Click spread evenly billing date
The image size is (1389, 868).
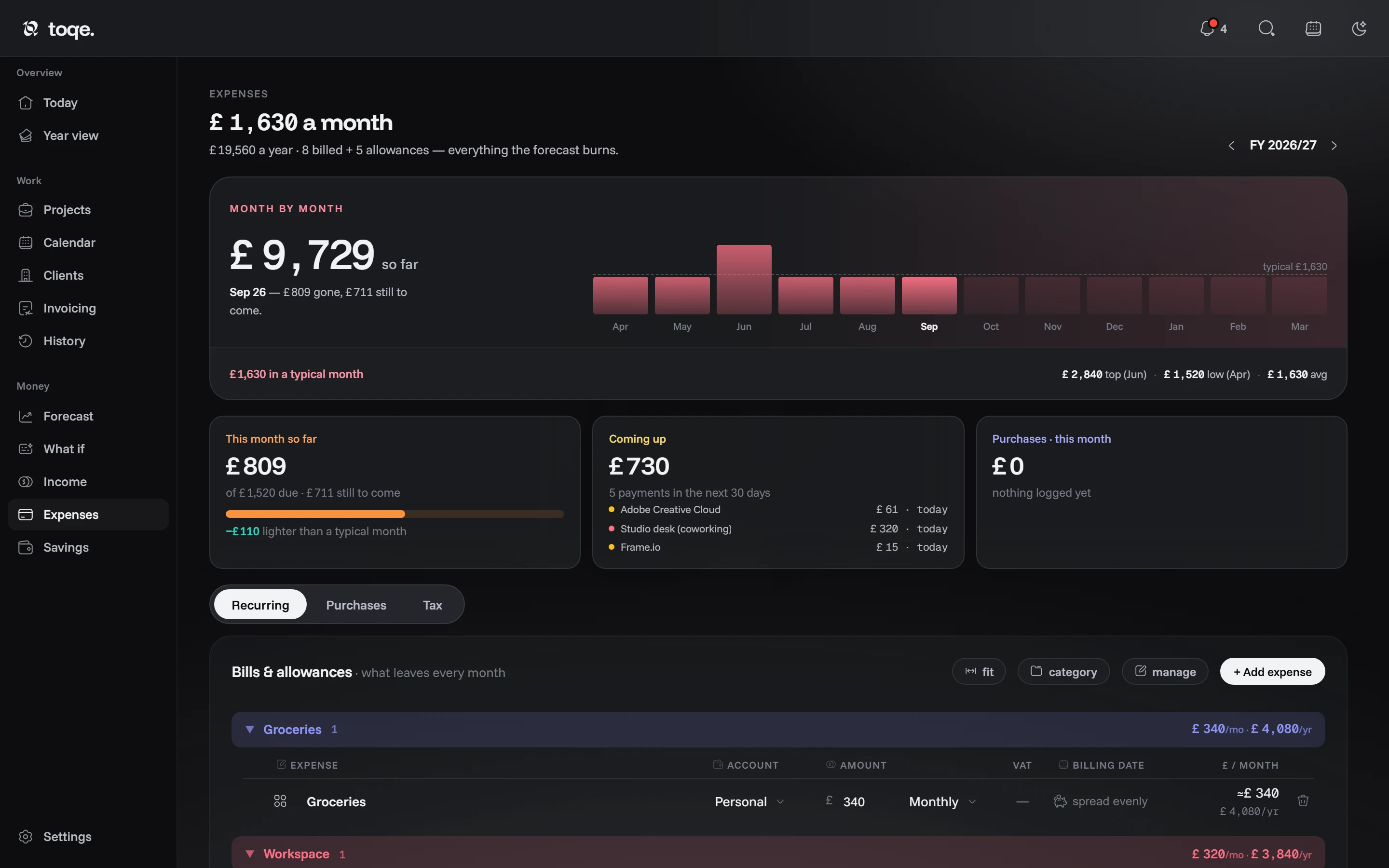point(1101,801)
